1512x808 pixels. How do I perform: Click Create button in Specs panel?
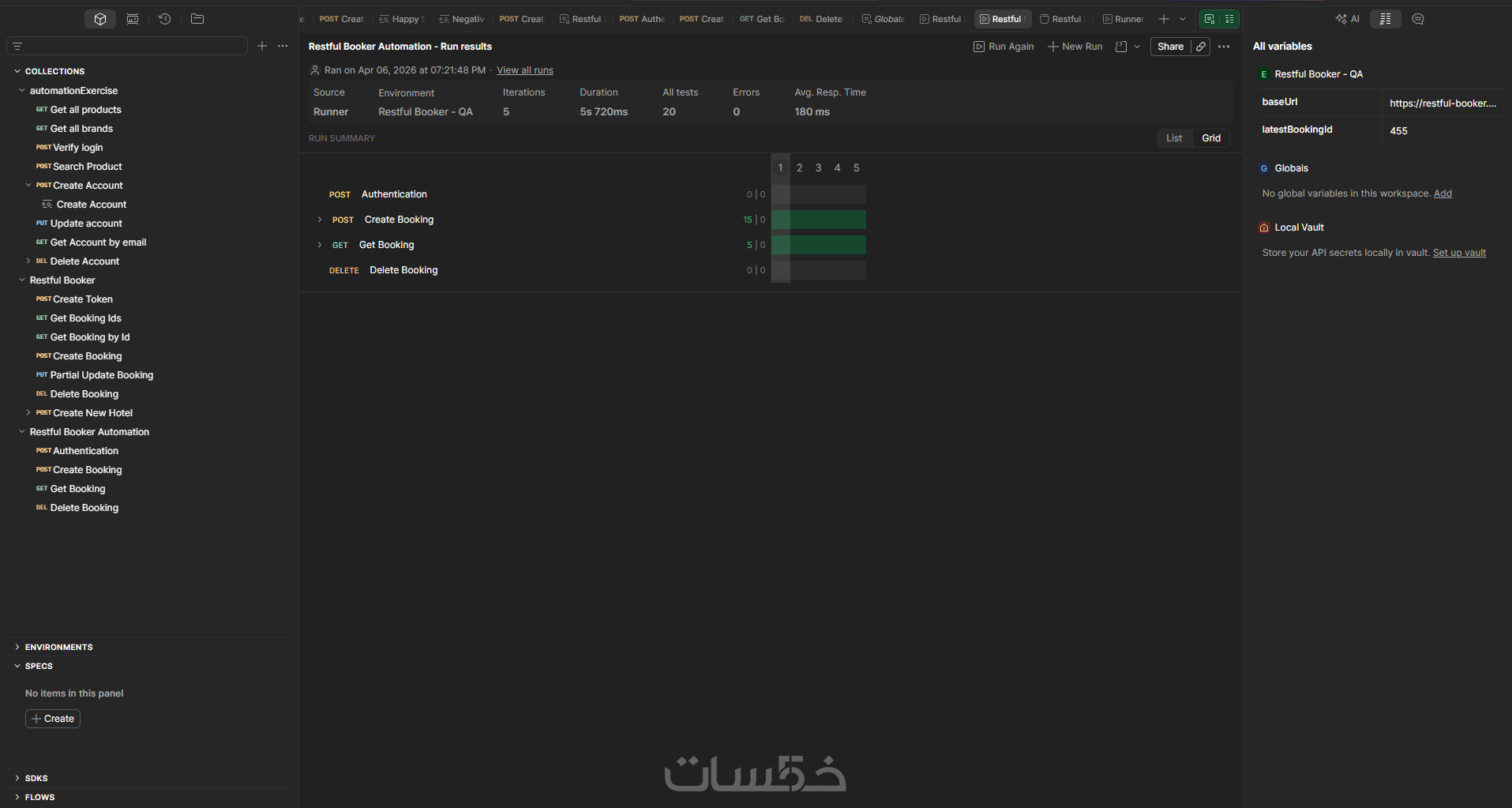[53, 719]
